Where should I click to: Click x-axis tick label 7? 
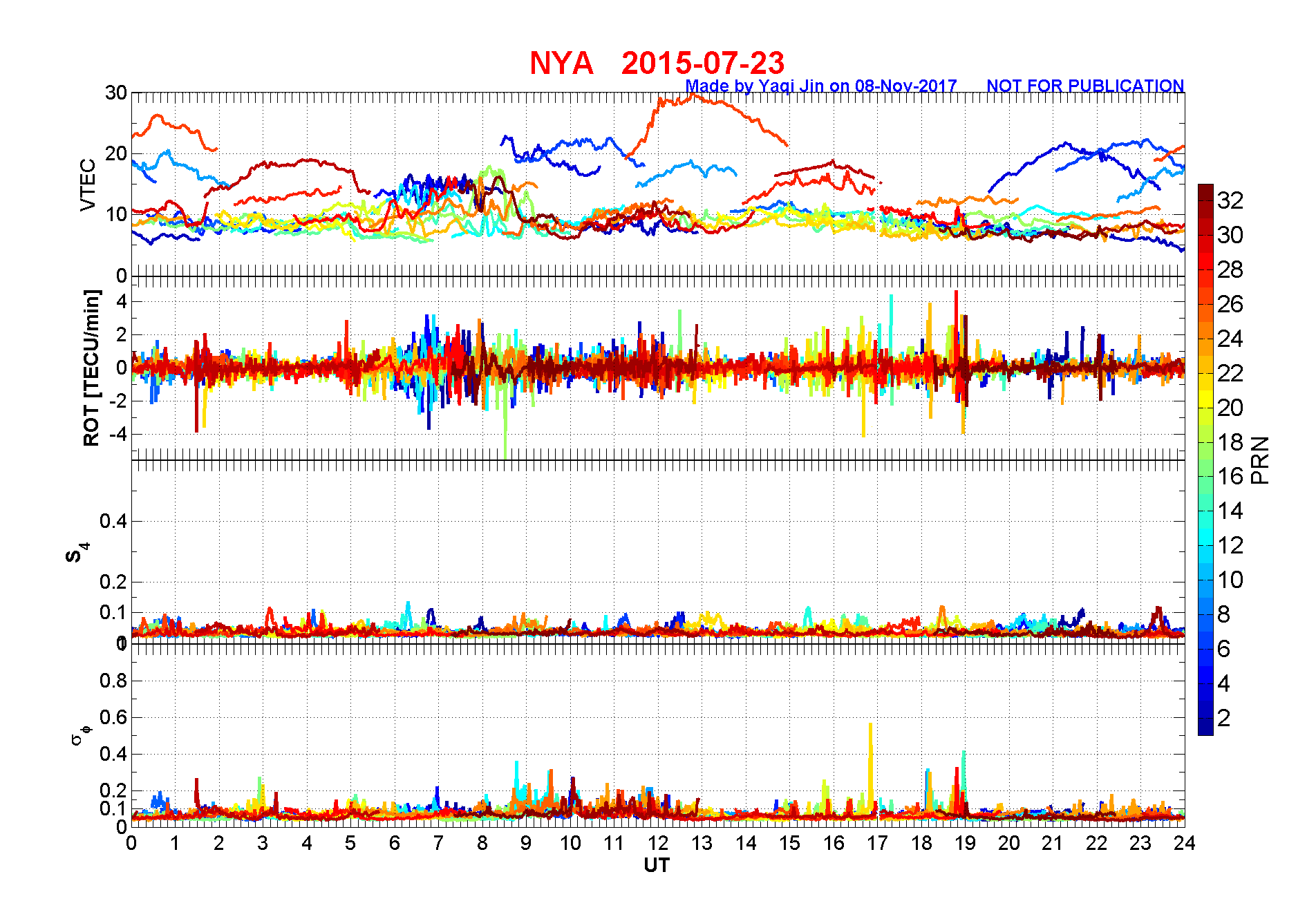click(438, 843)
